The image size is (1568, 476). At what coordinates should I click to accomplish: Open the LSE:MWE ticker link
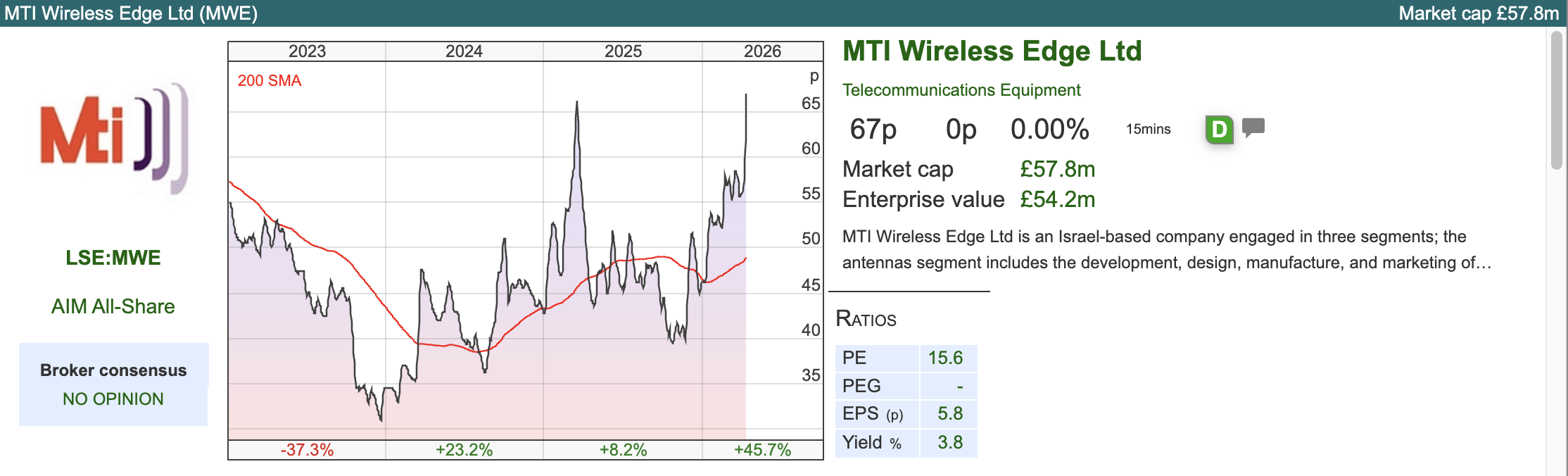pyautogui.click(x=113, y=258)
